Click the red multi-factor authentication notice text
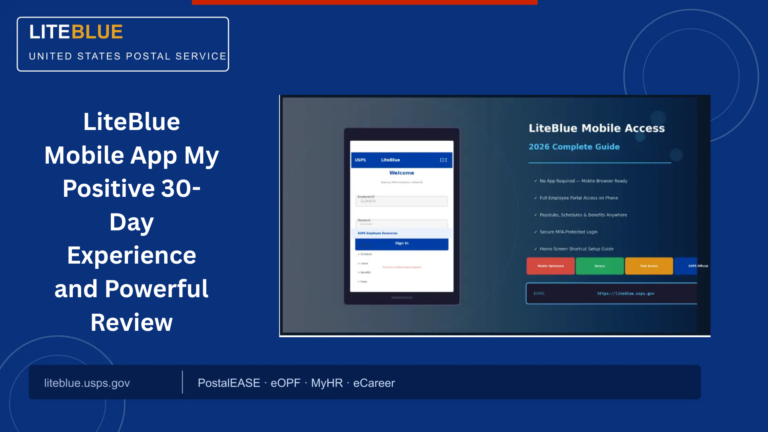The height and width of the screenshot is (432, 768). pyautogui.click(x=402, y=267)
